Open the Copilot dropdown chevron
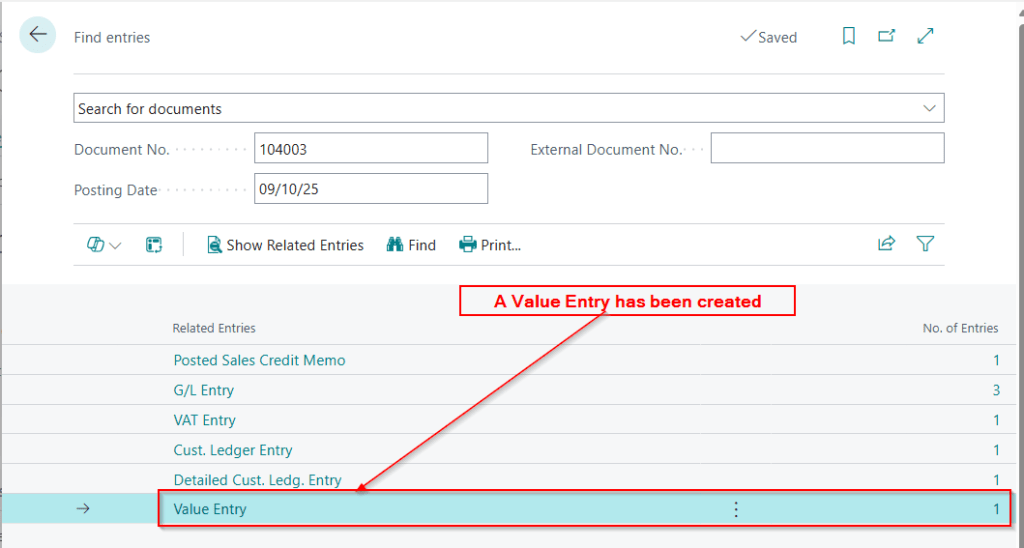Screen dimensions: 1024x548 pos(115,245)
